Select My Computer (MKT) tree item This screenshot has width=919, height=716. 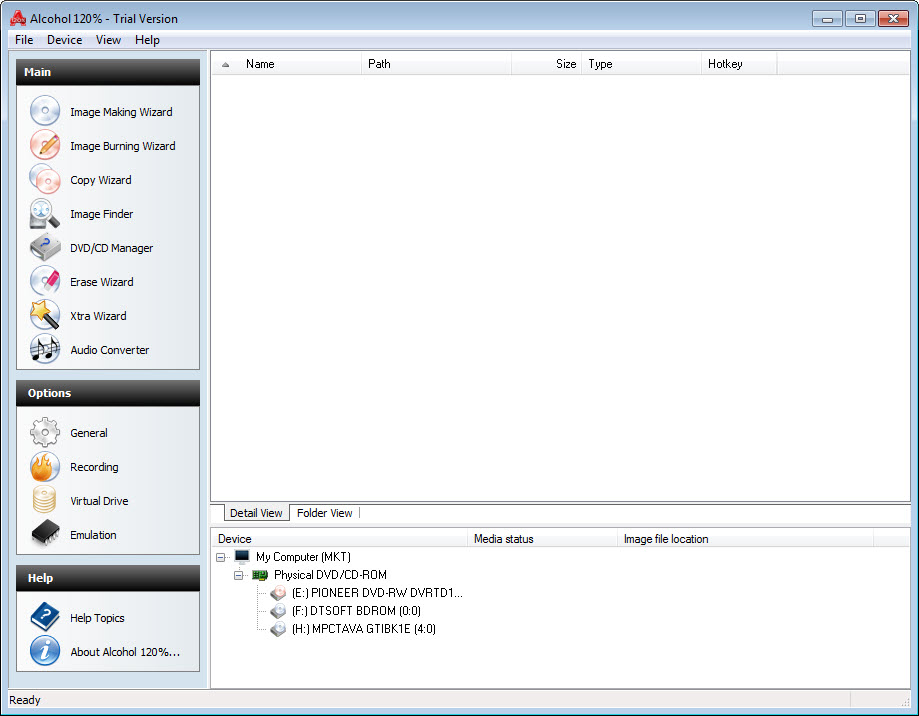pos(303,557)
